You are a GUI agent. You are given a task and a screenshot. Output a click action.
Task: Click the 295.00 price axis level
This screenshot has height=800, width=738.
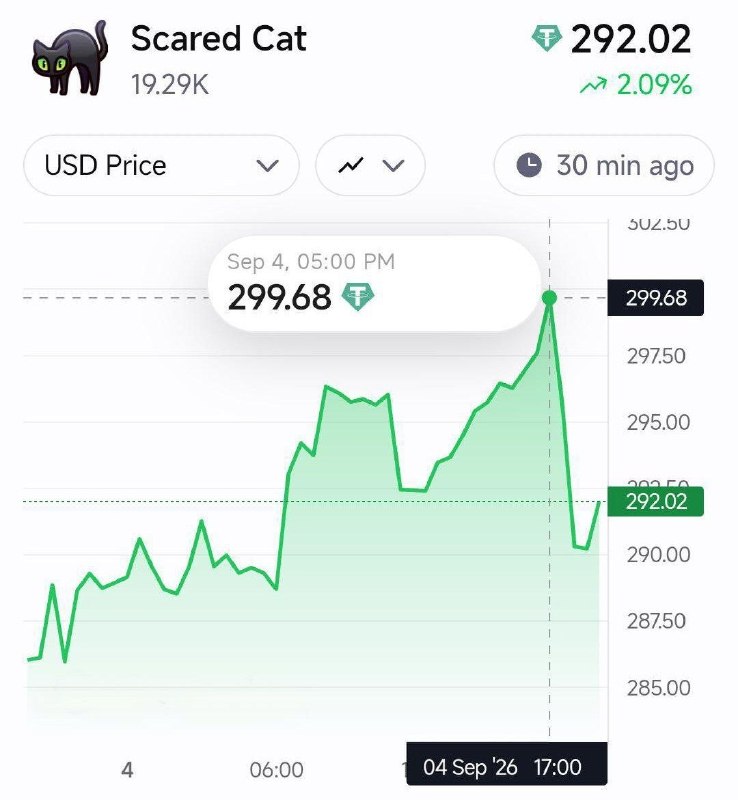[x=658, y=422]
